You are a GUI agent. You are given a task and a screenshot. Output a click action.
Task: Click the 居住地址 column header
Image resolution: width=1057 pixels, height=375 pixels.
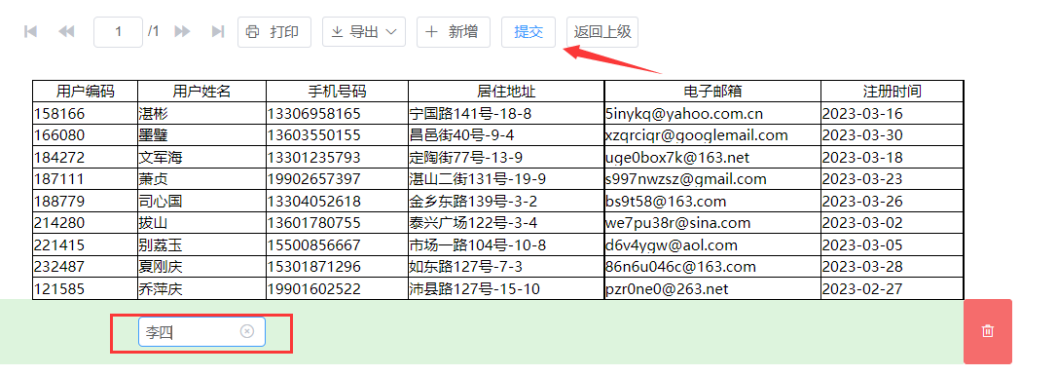click(506, 91)
